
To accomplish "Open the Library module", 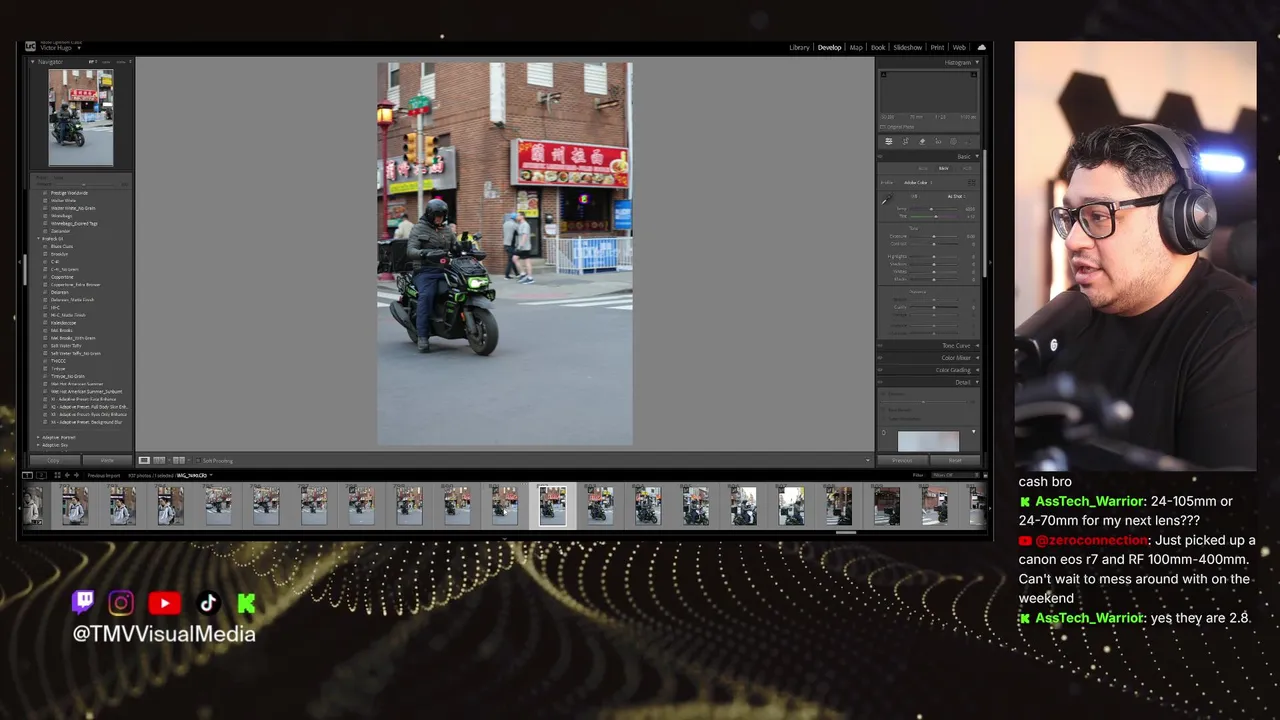I will point(799,47).
